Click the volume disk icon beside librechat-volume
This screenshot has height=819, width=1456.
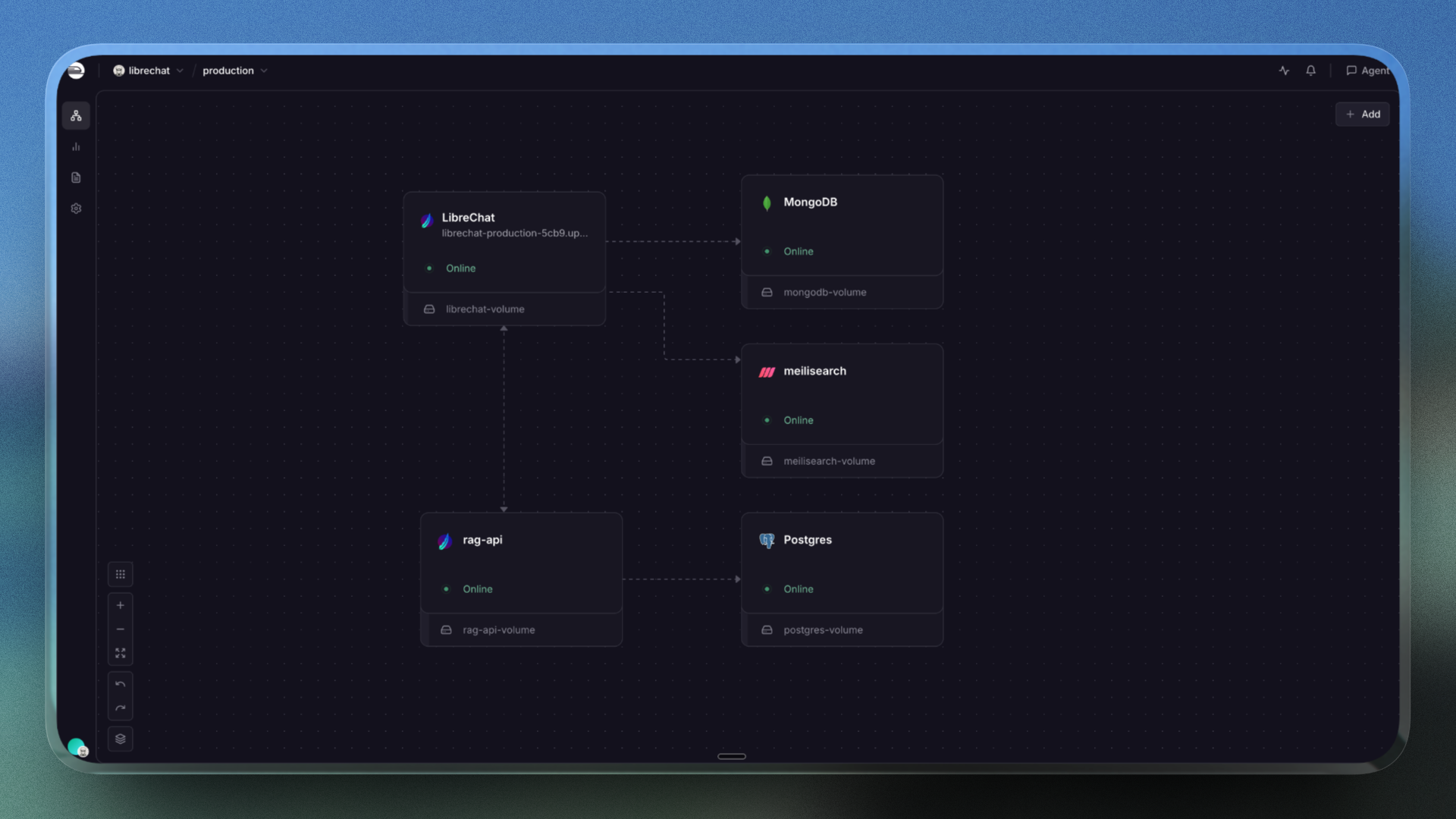click(429, 309)
